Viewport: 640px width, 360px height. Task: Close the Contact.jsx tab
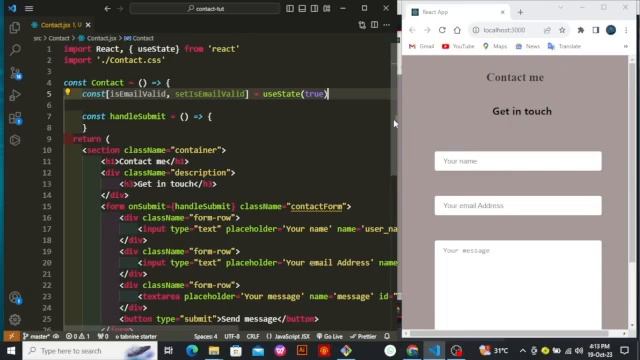[88, 25]
